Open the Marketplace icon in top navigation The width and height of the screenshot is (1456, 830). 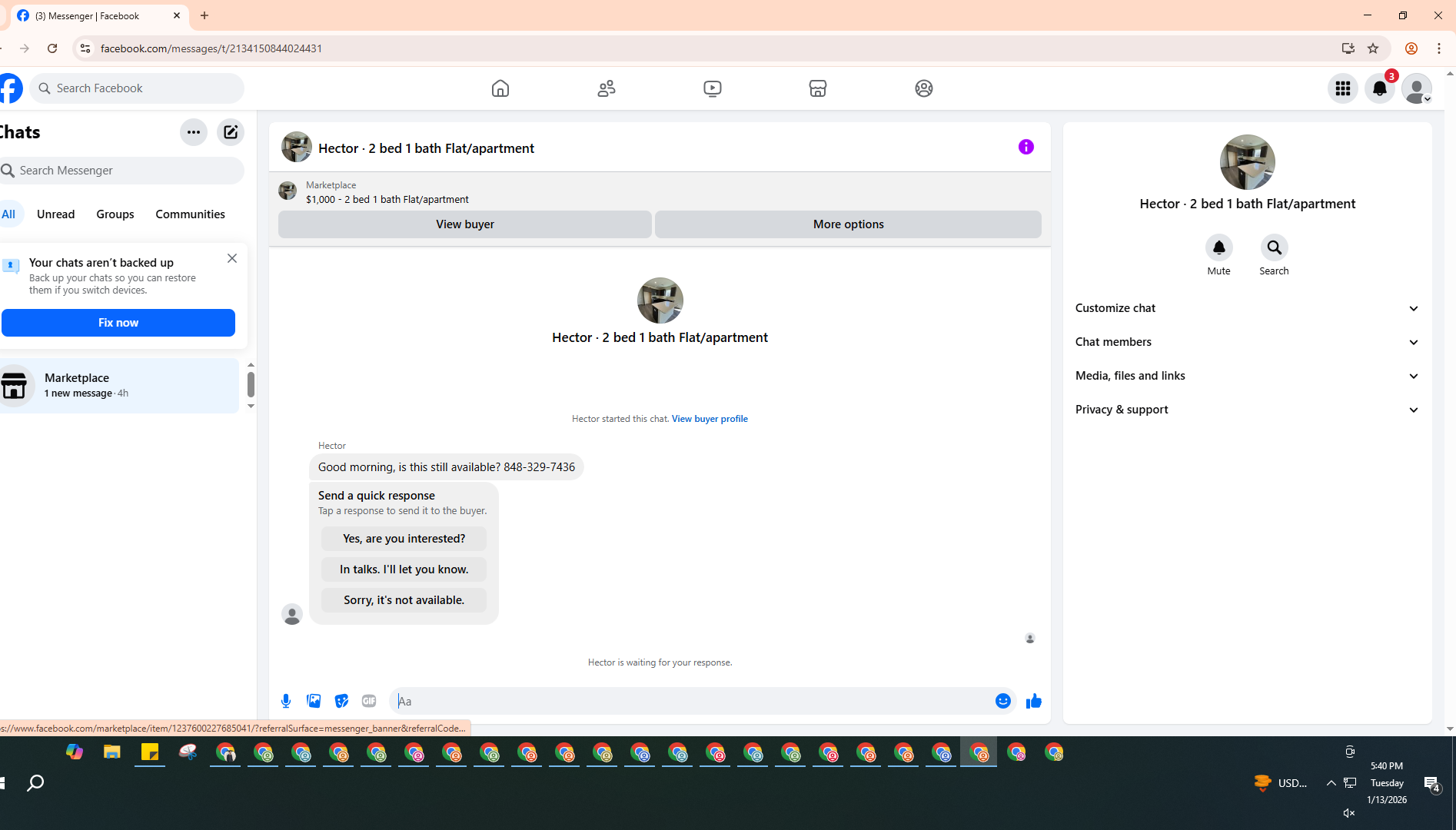coord(818,88)
